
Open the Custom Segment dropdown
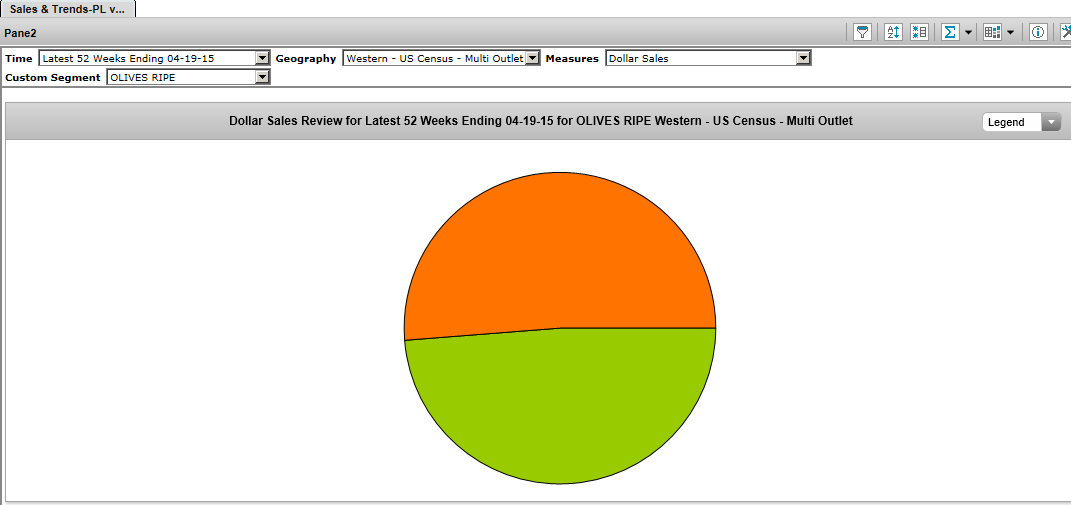(x=262, y=77)
